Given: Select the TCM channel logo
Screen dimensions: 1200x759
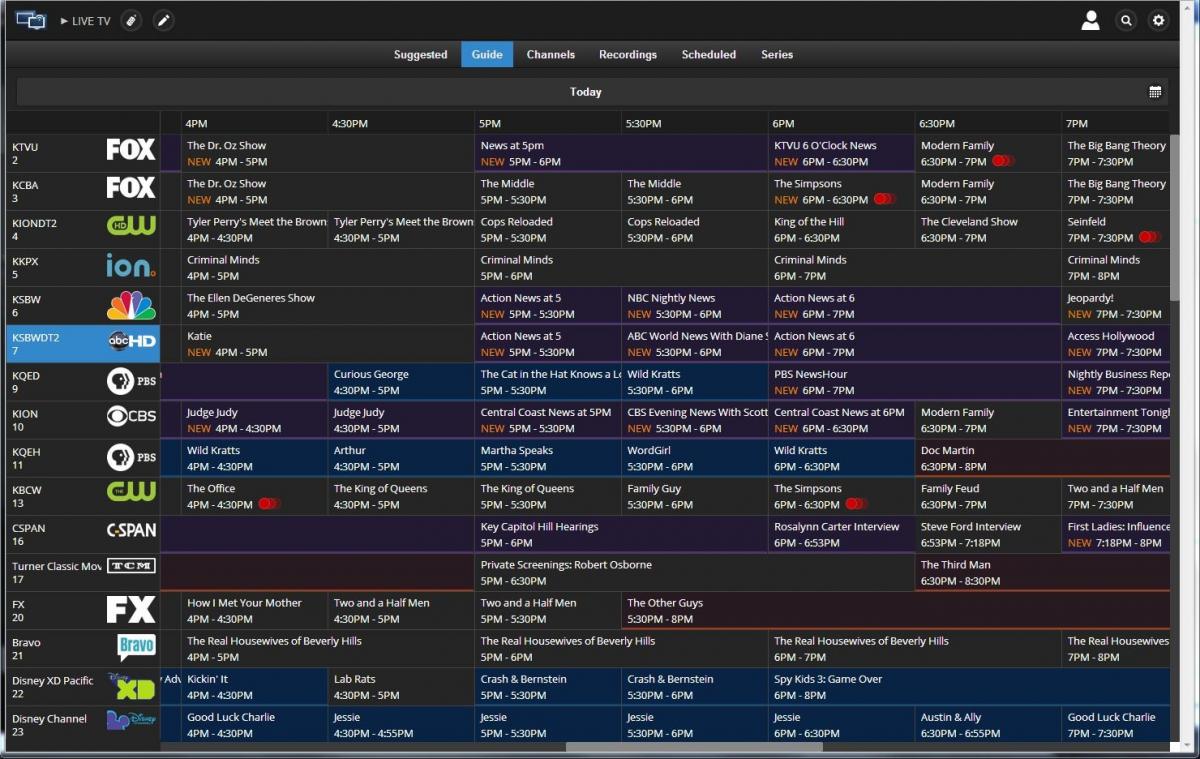Looking at the screenshot, I should click(x=131, y=566).
